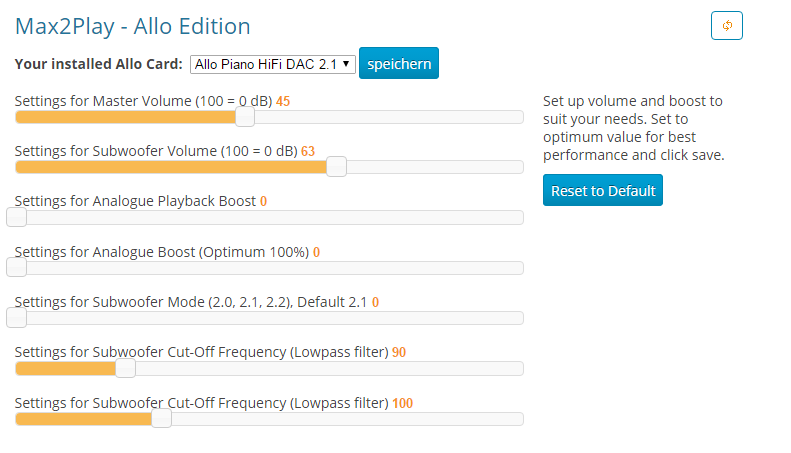This screenshot has width=791, height=453.
Task: Click the Subwoofer Volume slider handle
Action: 336,167
